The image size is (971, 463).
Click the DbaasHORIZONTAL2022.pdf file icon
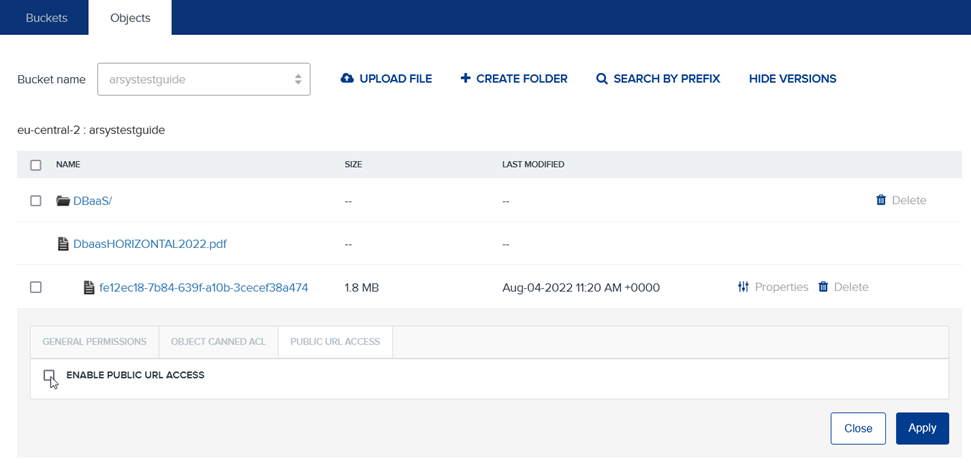(x=63, y=244)
